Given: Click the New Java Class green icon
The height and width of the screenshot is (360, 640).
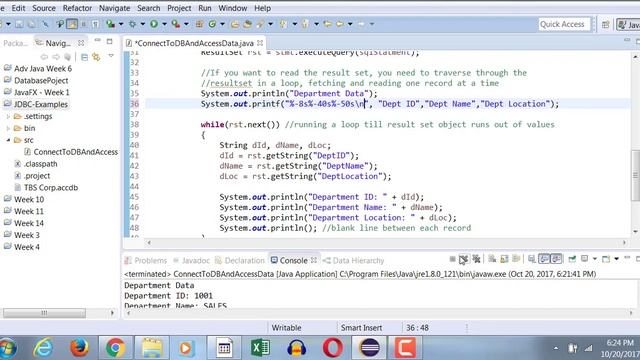Looking at the screenshot, I should 212,24.
